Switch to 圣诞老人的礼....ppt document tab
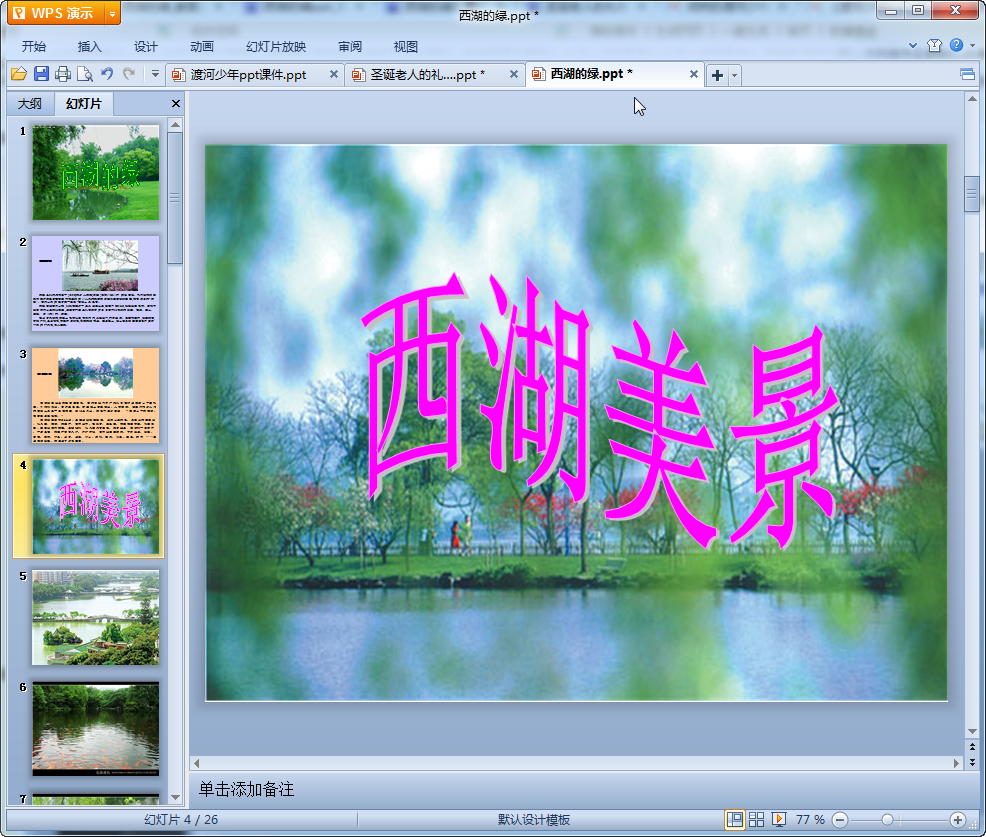986x837 pixels. 427,75
